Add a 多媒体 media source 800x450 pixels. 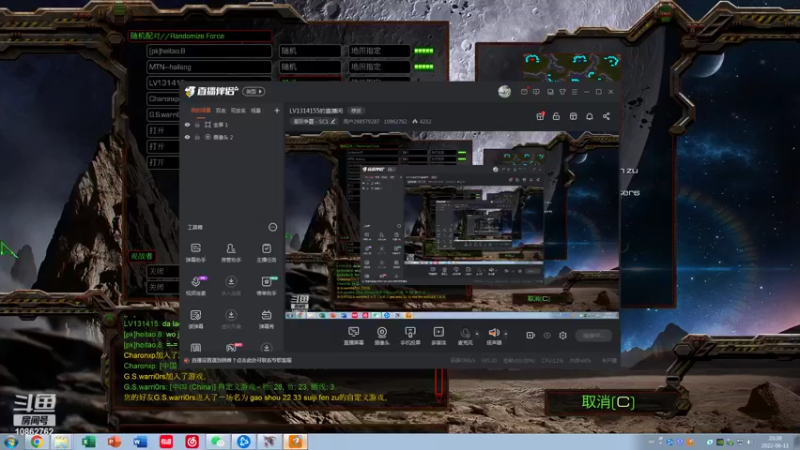tap(438, 336)
